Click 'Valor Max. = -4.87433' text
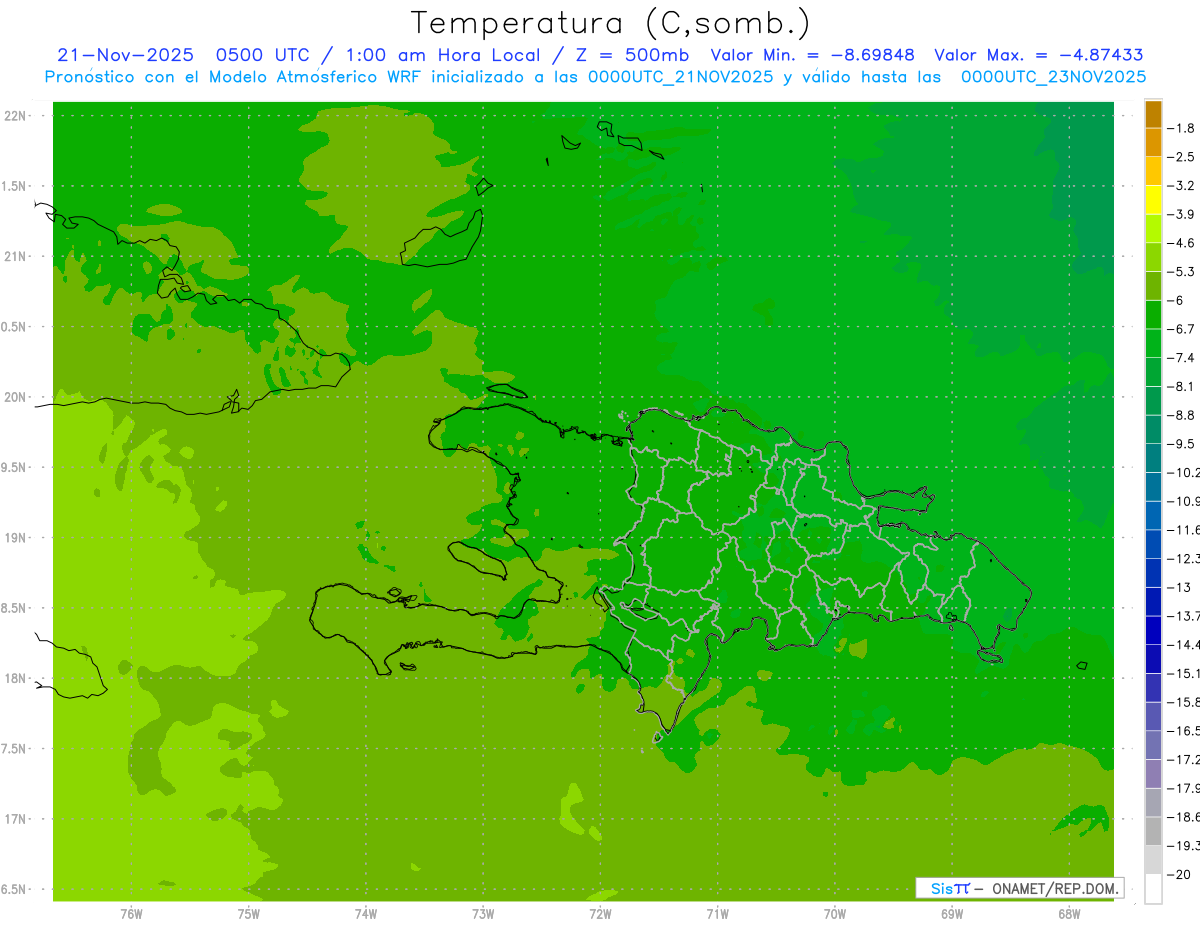 tap(1039, 56)
